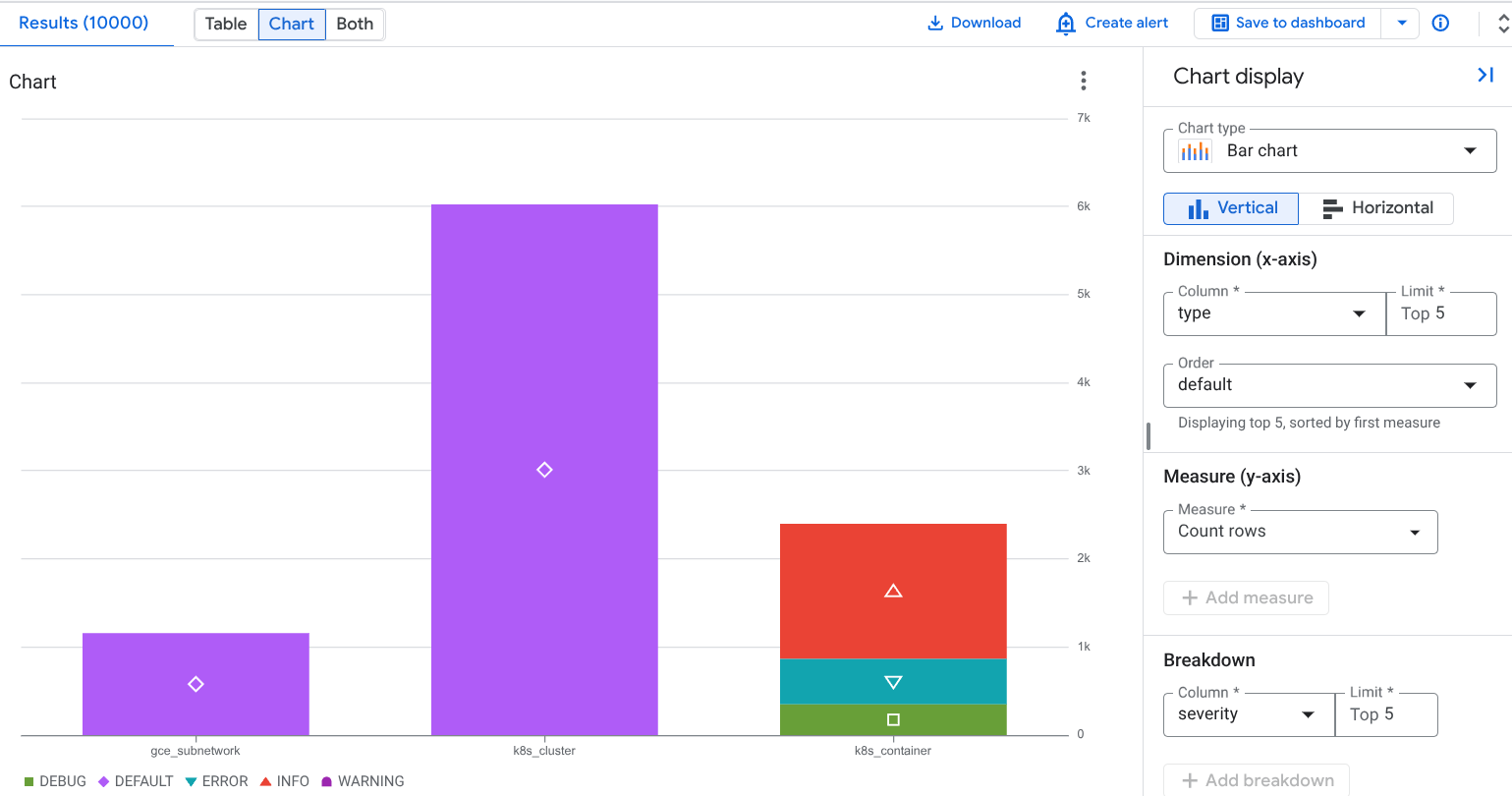Open the Measure Count rows dropdown

click(x=1300, y=532)
